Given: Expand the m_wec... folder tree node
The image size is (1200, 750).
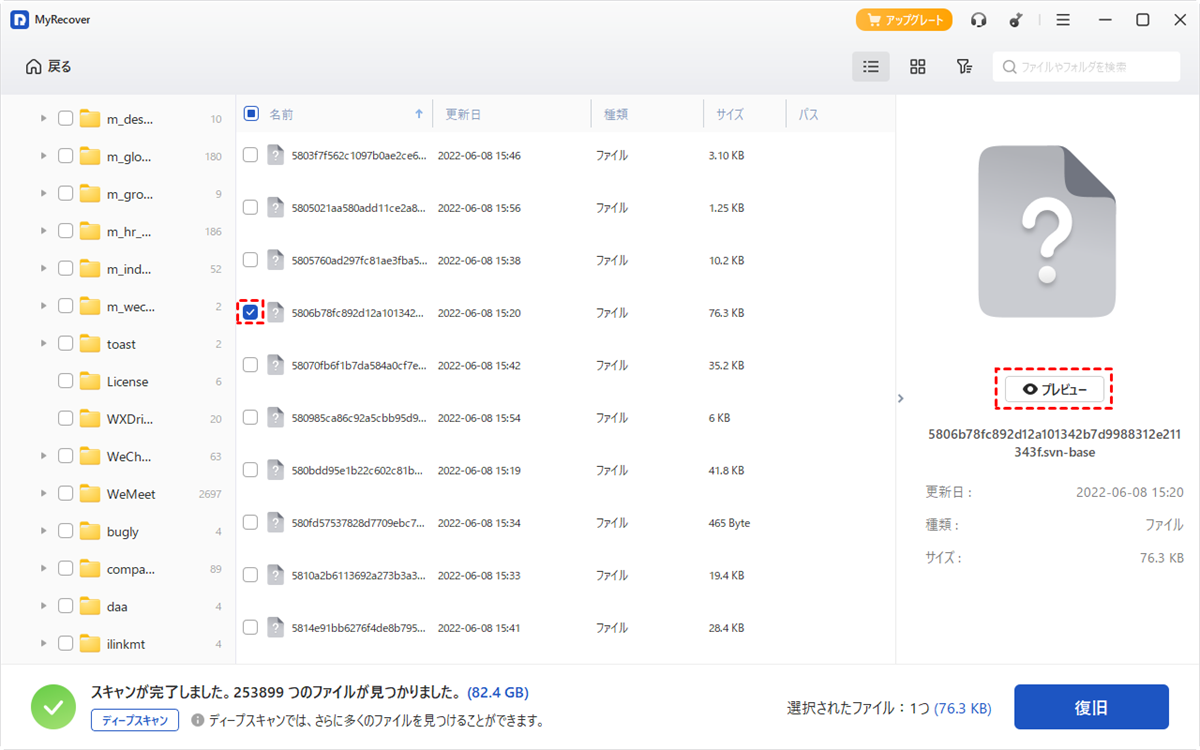Looking at the screenshot, I should pos(43,306).
